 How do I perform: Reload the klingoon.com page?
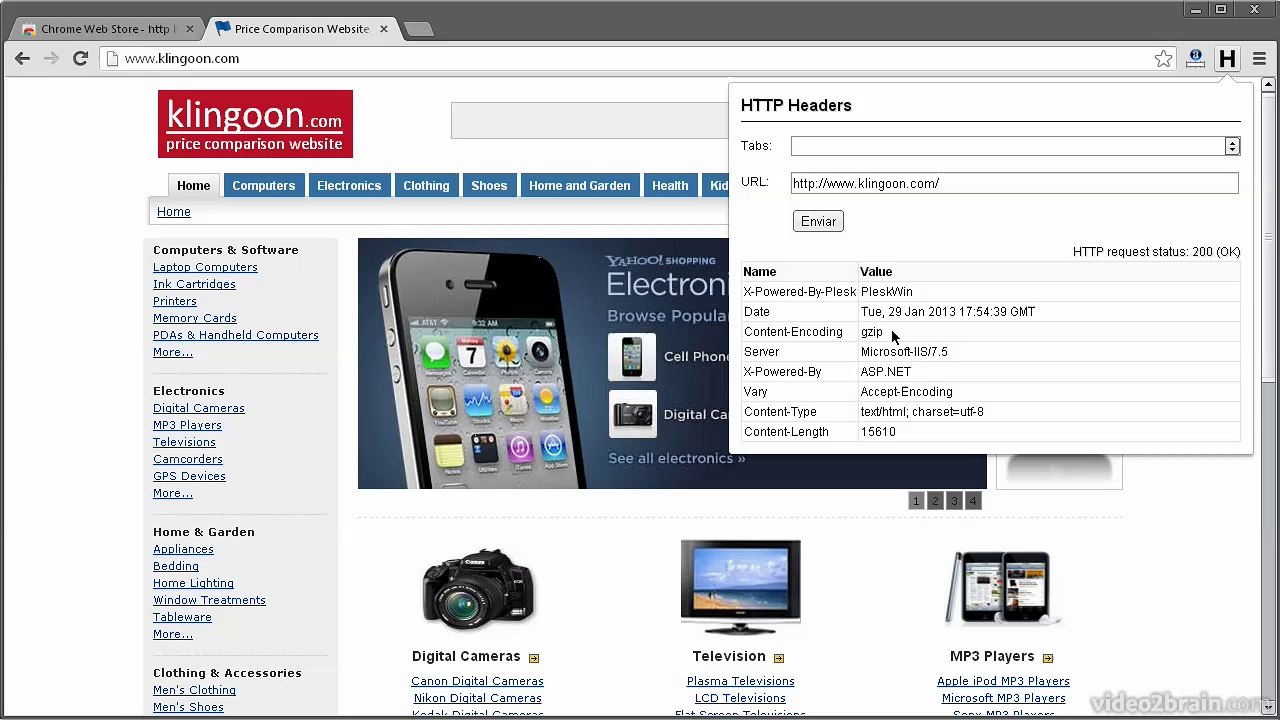[x=80, y=59]
